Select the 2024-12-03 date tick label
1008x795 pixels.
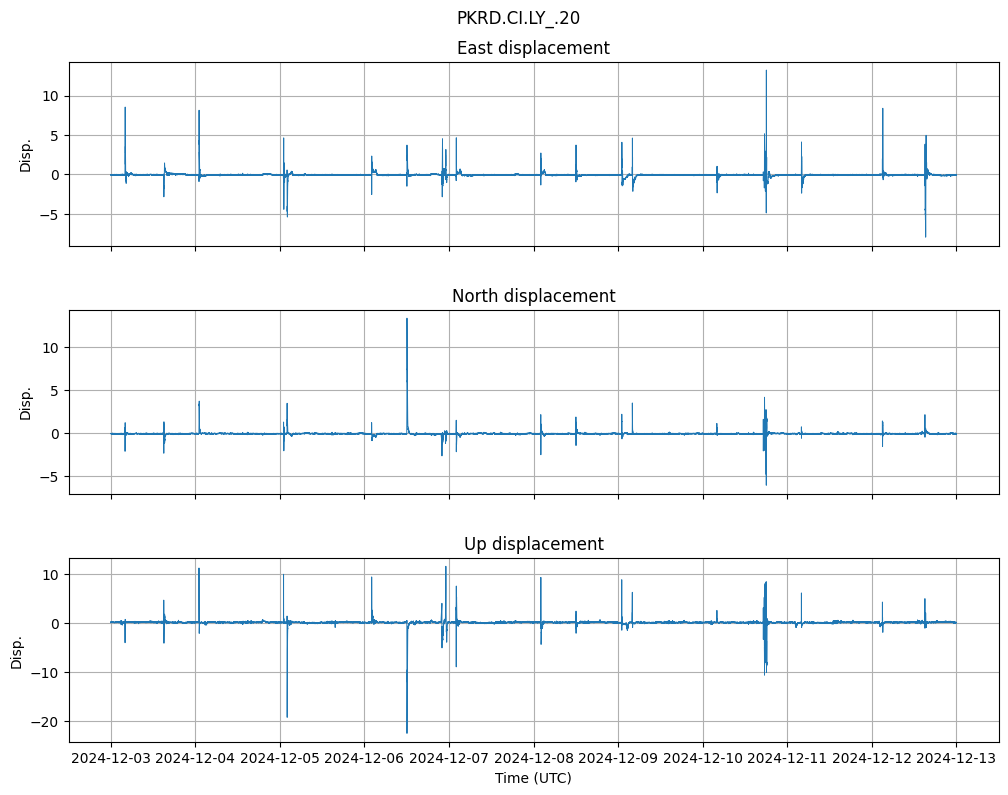tap(111, 758)
